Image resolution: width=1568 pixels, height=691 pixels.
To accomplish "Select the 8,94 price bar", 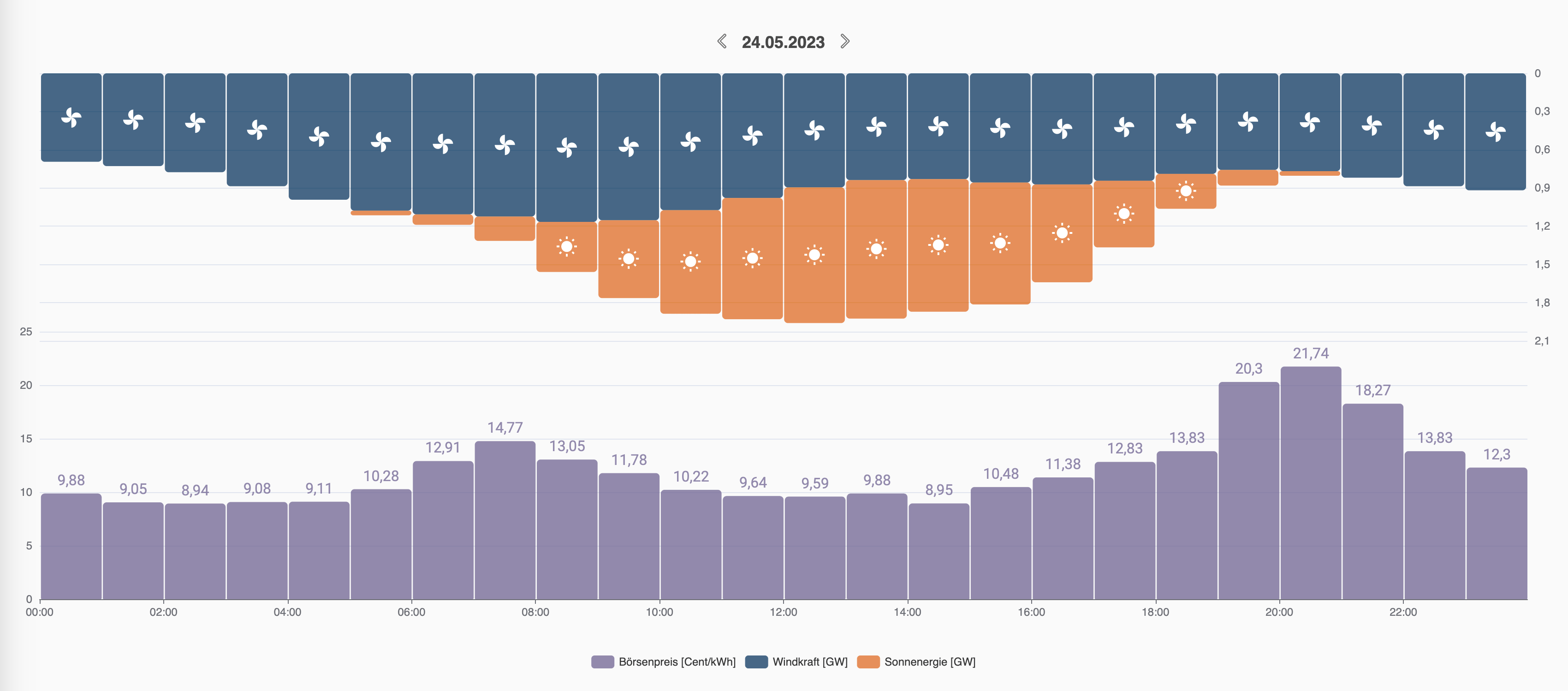I will (x=195, y=551).
